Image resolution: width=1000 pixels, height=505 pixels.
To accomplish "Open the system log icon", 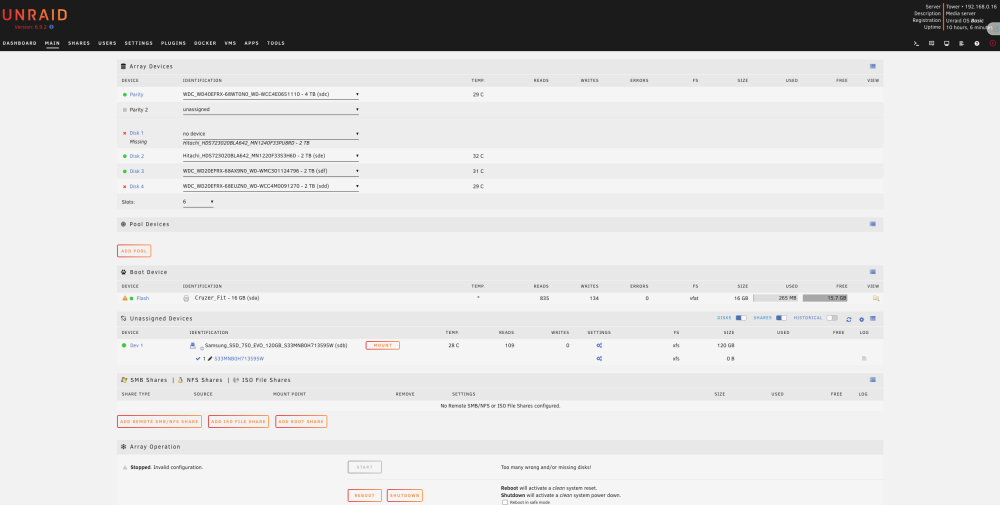I will pyautogui.click(x=962, y=43).
